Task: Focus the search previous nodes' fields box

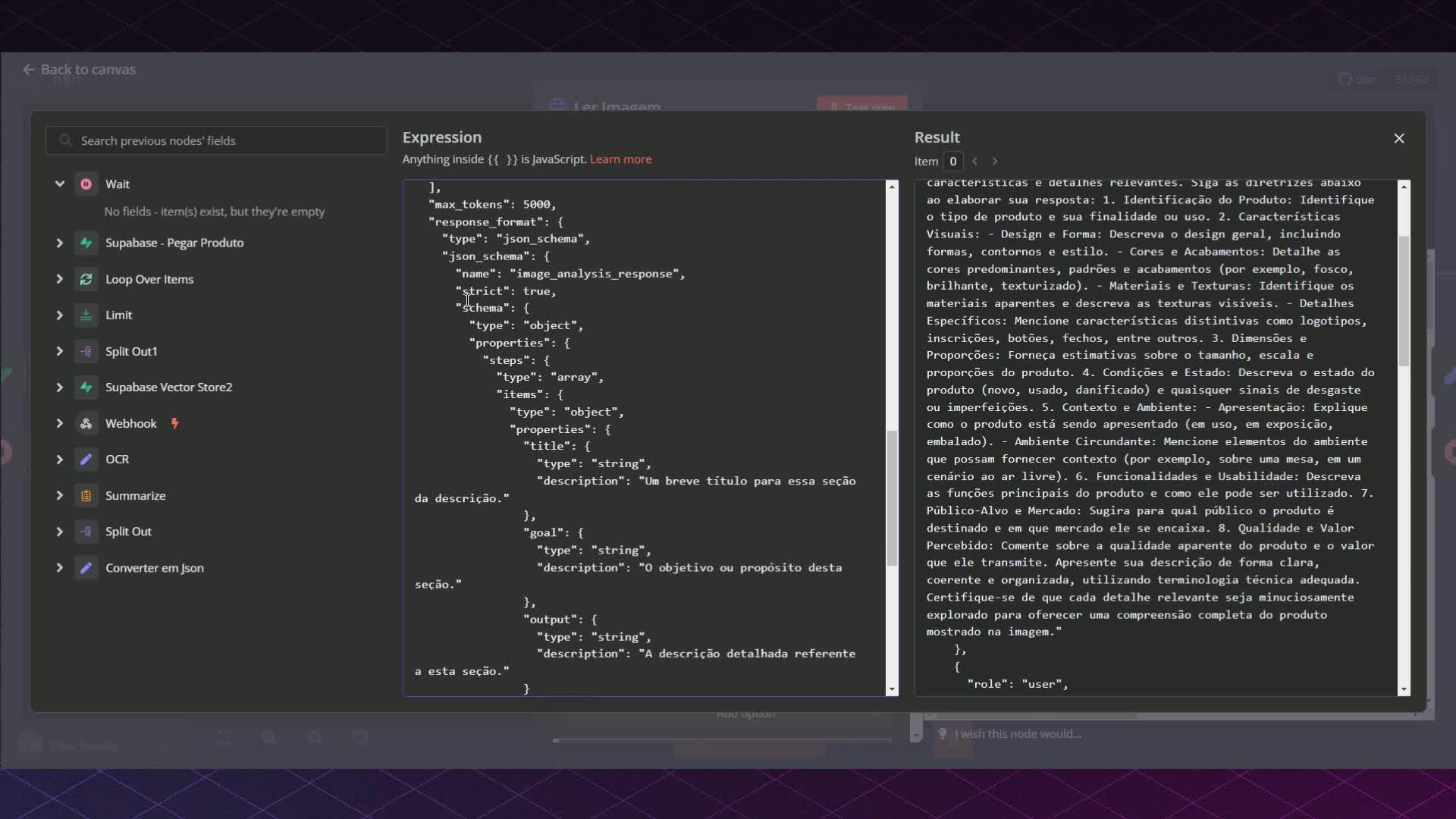Action: click(x=216, y=141)
